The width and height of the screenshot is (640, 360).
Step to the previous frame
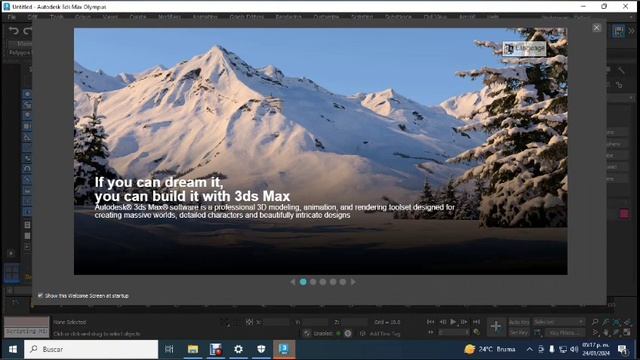443,322
